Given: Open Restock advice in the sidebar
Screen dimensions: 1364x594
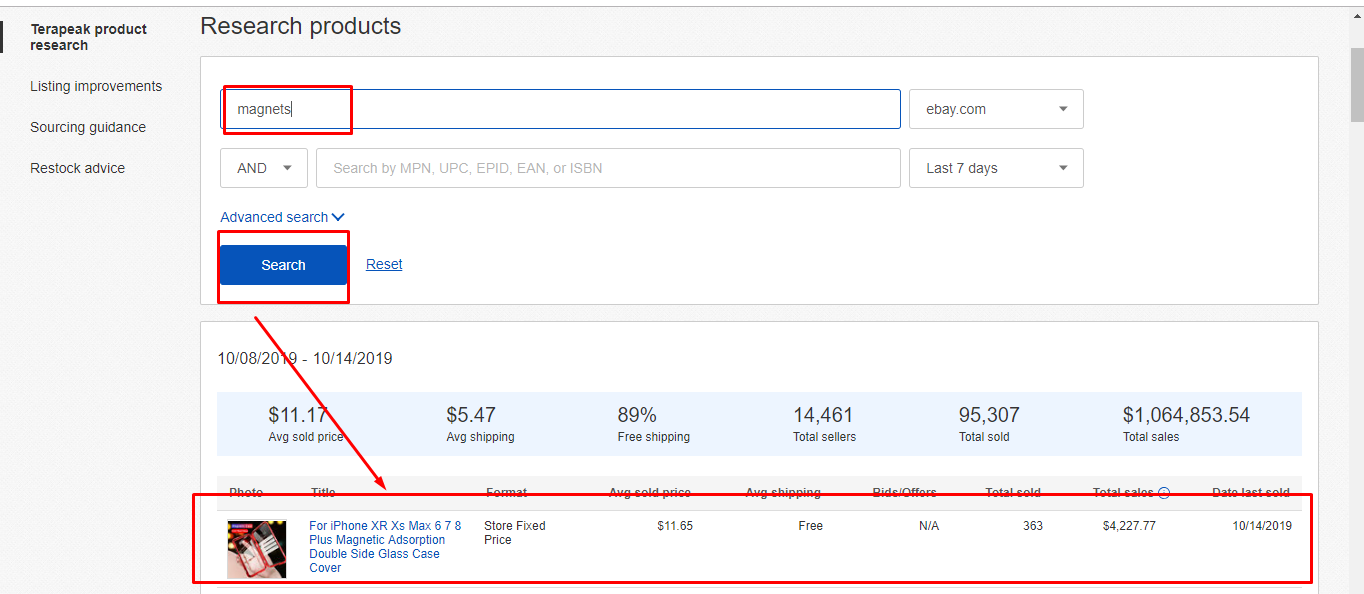Looking at the screenshot, I should pyautogui.click(x=78, y=168).
